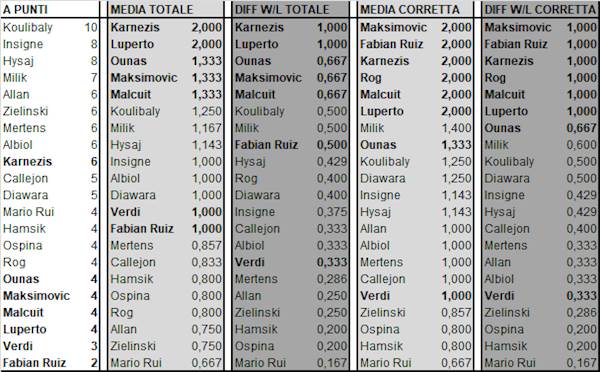Select Koulibaly in the A PUNTI column
Screen dimensions: 600x372
[x=28, y=28]
